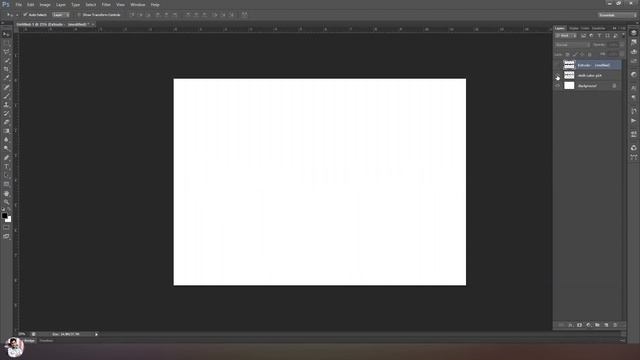Open the Auto-Select Layer dropdown
The height and width of the screenshot is (360, 640).
point(60,15)
